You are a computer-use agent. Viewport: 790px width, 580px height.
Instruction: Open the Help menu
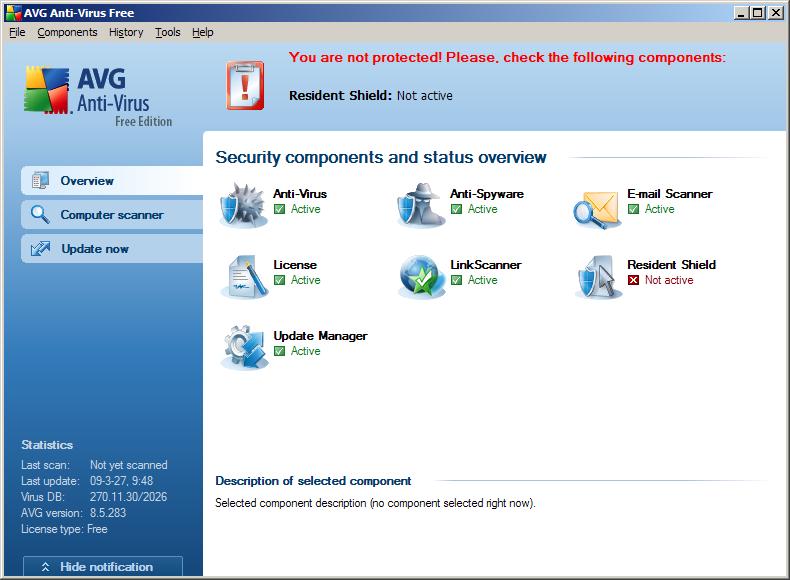pyautogui.click(x=203, y=32)
